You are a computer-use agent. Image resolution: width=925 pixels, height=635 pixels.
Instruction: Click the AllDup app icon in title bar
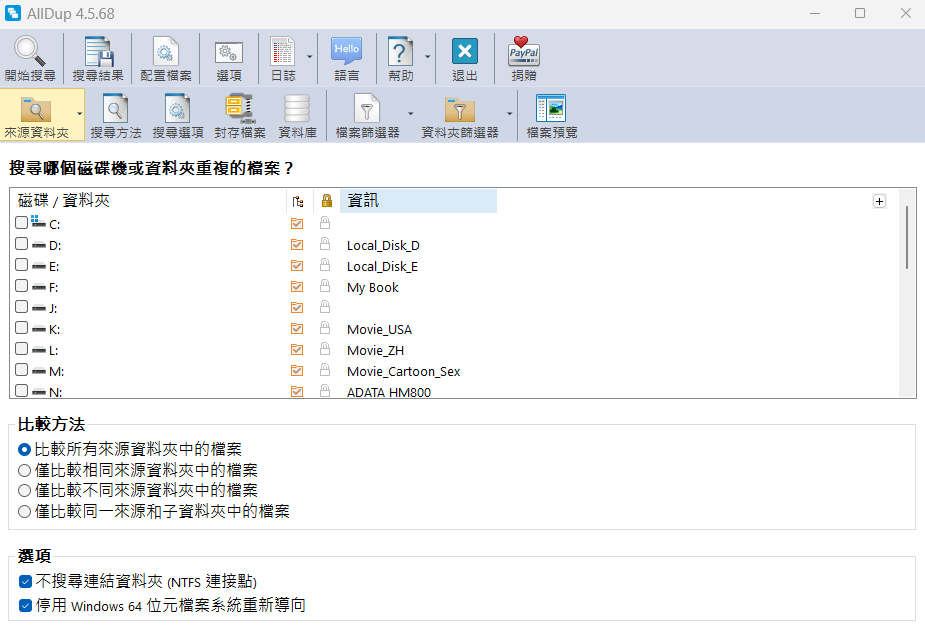tap(12, 13)
